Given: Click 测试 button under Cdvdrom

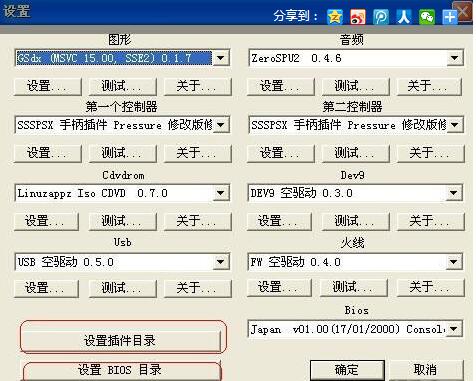Looking at the screenshot, I should (123, 222).
